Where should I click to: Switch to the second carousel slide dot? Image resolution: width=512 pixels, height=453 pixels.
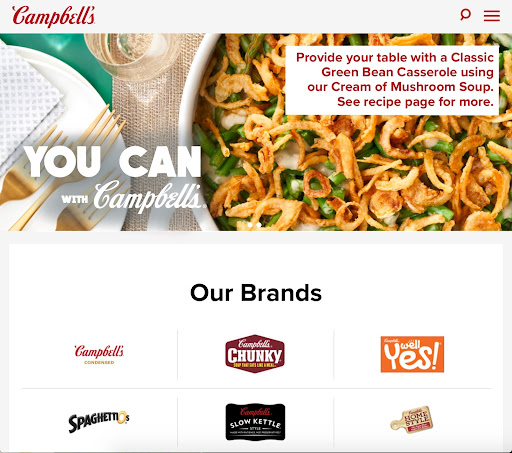coord(259,225)
